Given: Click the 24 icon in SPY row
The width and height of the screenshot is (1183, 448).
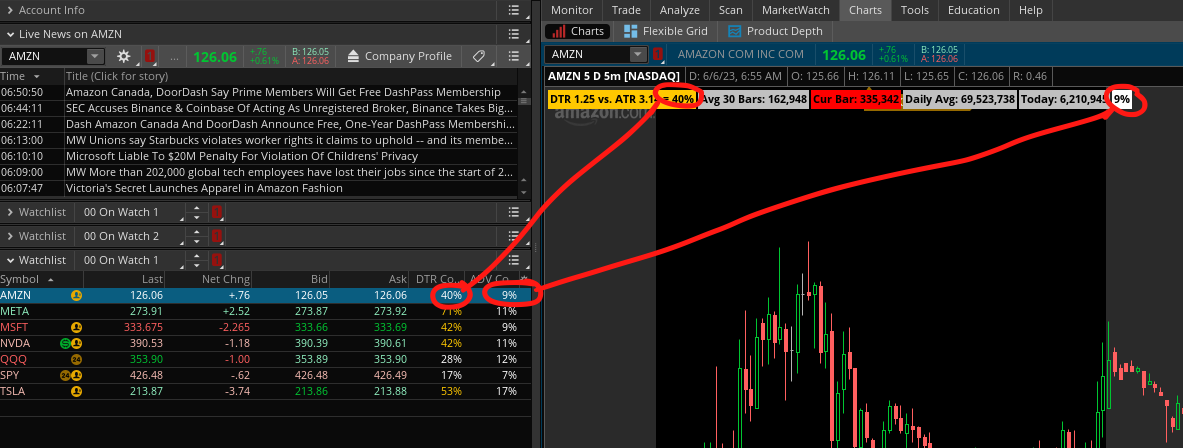Looking at the screenshot, I should pos(66,375).
